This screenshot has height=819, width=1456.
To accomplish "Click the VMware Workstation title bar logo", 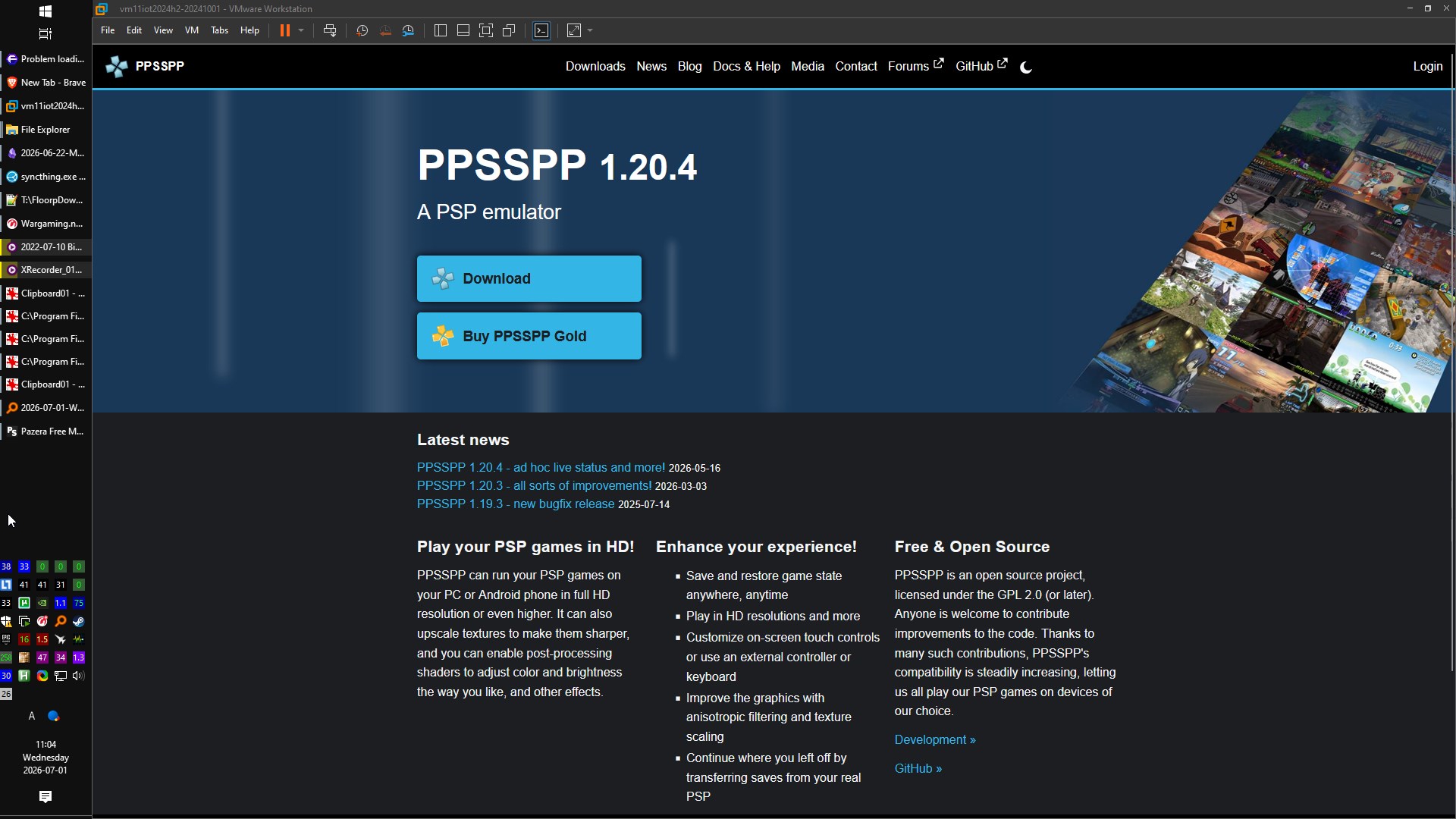I will click(x=102, y=9).
